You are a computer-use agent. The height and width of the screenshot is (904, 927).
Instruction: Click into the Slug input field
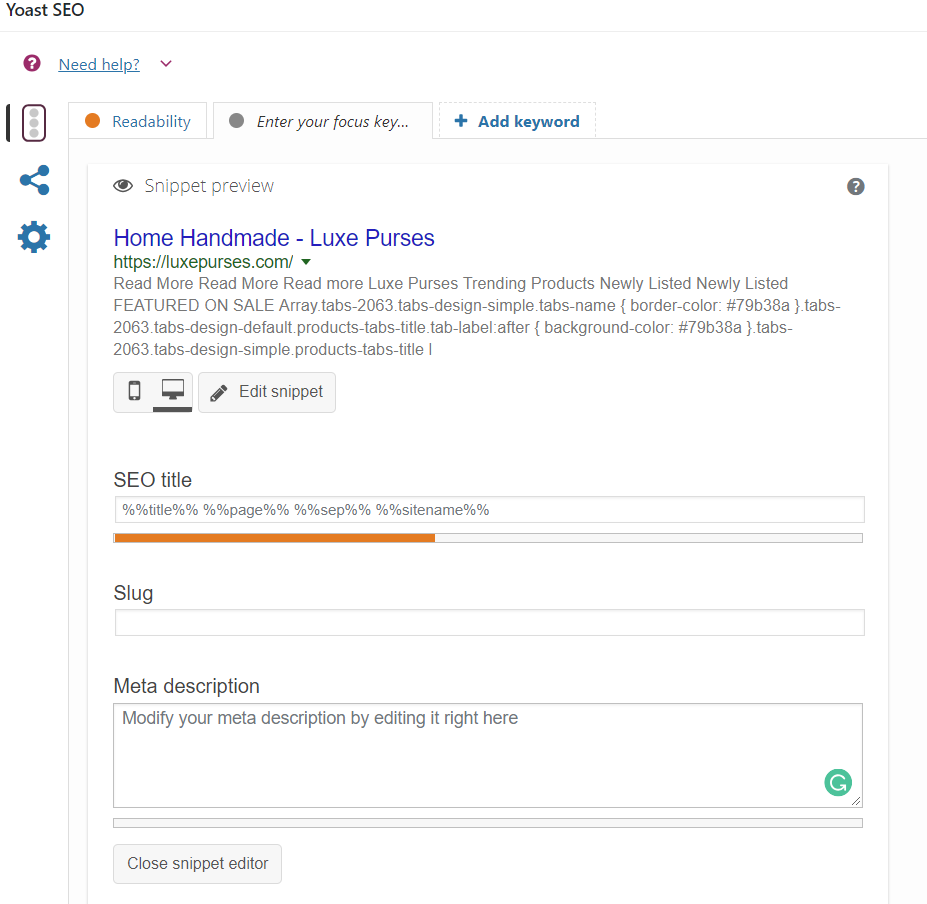[489, 622]
